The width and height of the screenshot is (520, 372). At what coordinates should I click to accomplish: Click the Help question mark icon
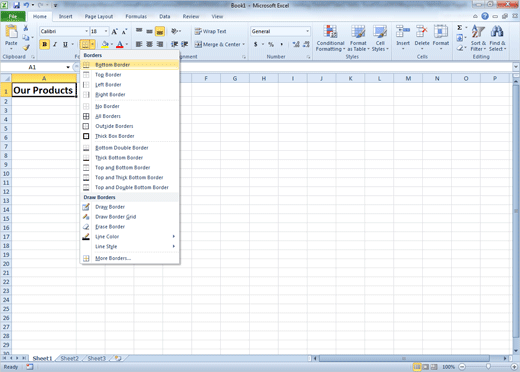tap(485, 16)
